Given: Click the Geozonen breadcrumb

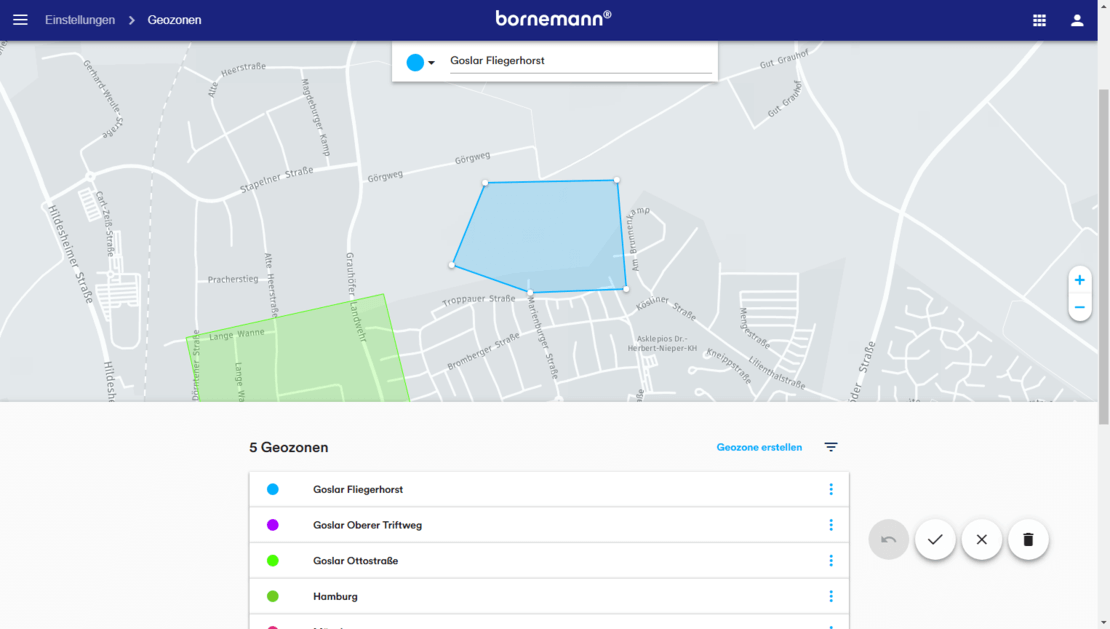Looking at the screenshot, I should point(174,20).
